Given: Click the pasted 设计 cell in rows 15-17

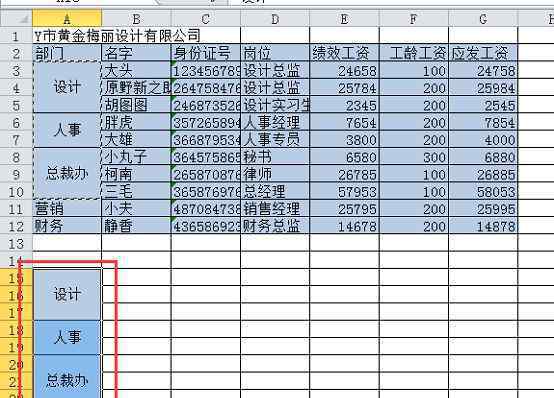Looking at the screenshot, I should click(x=67, y=294).
